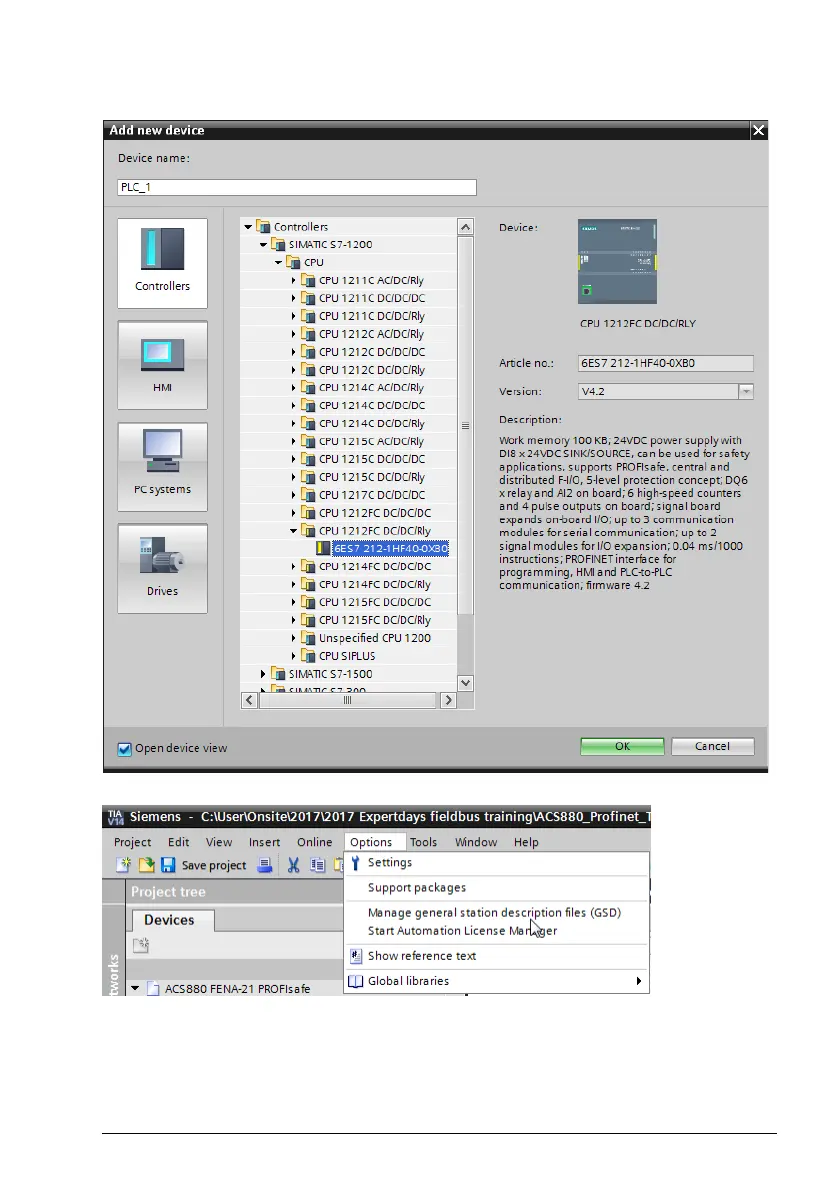The height and width of the screenshot is (1190, 840).
Task: Select CPU SIPLUS tree item
Action: 347,656
